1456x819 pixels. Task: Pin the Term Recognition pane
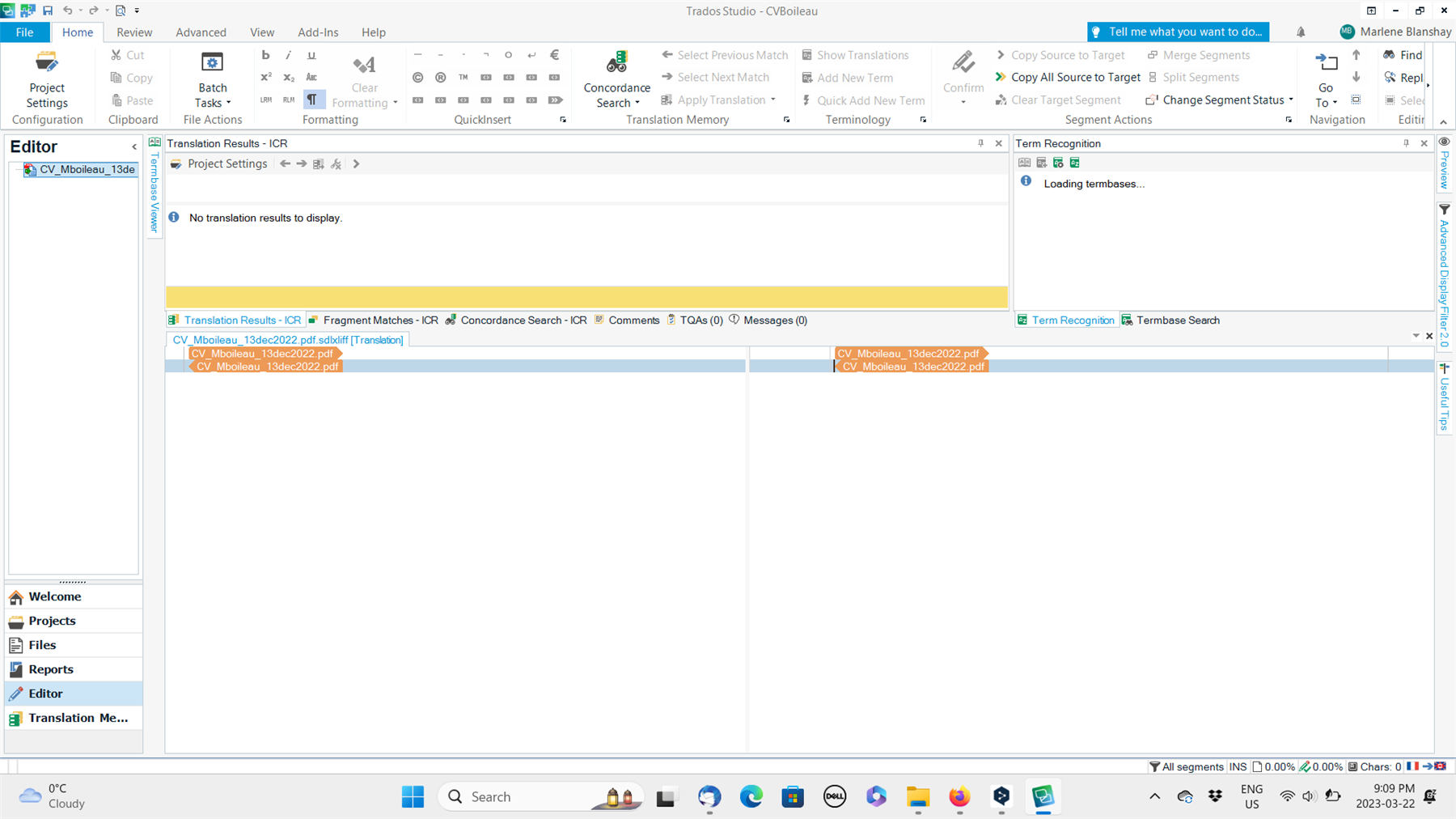click(x=1406, y=143)
